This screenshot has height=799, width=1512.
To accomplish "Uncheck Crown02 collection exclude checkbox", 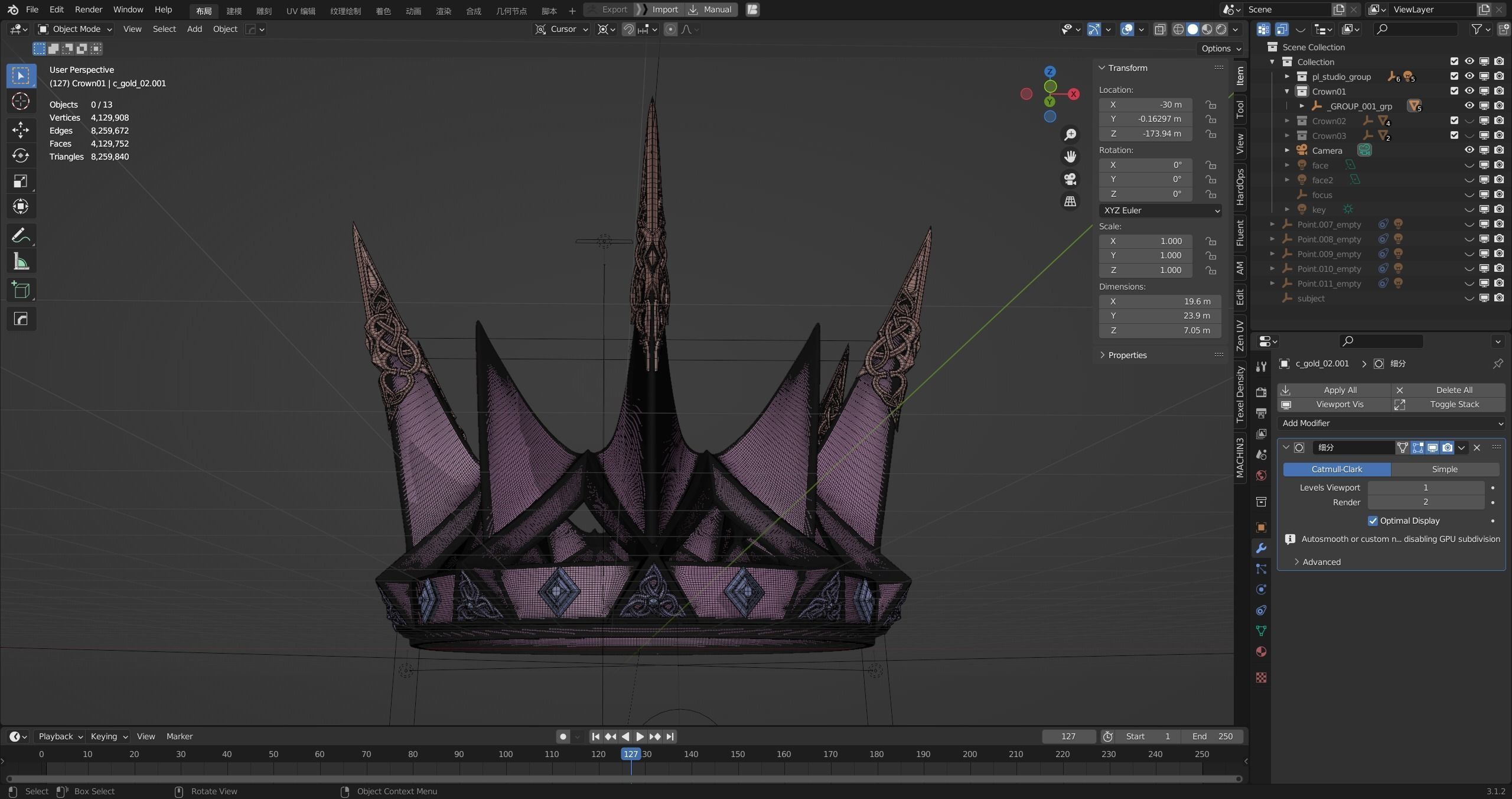I will pos(1454,121).
